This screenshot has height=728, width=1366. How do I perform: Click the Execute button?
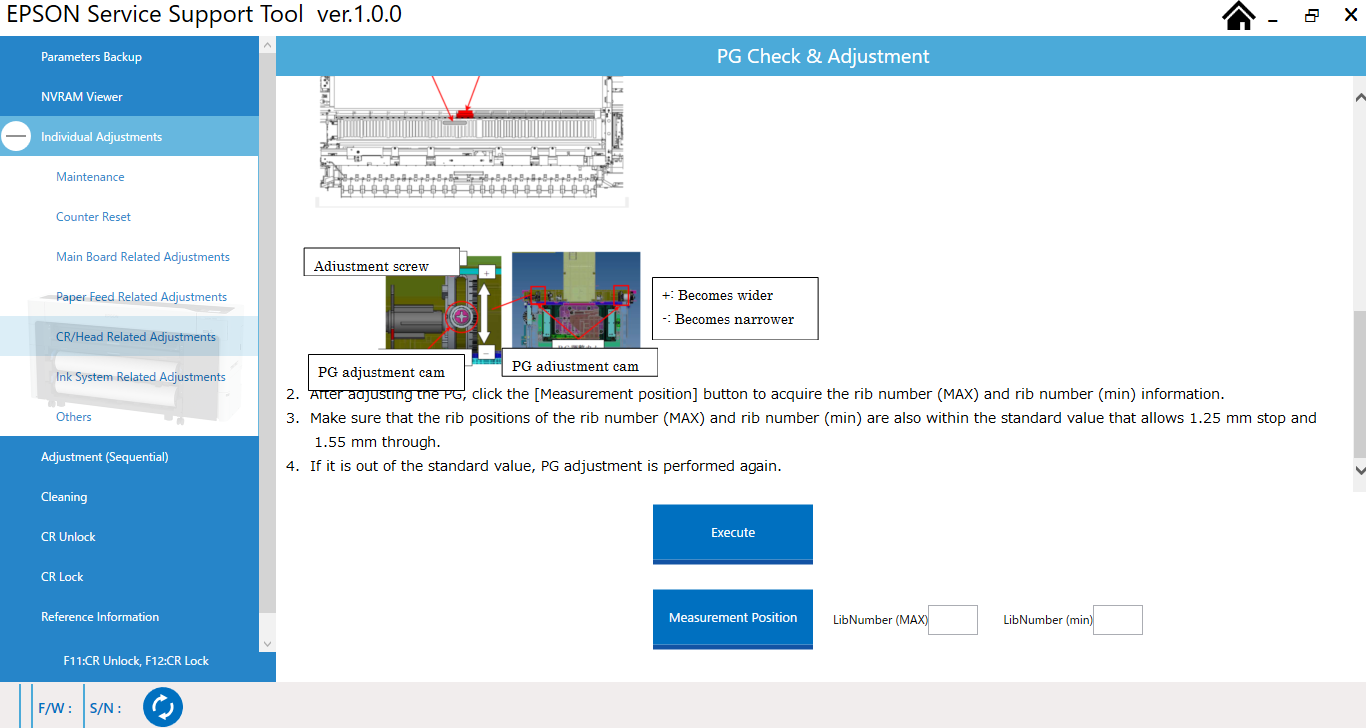733,534
